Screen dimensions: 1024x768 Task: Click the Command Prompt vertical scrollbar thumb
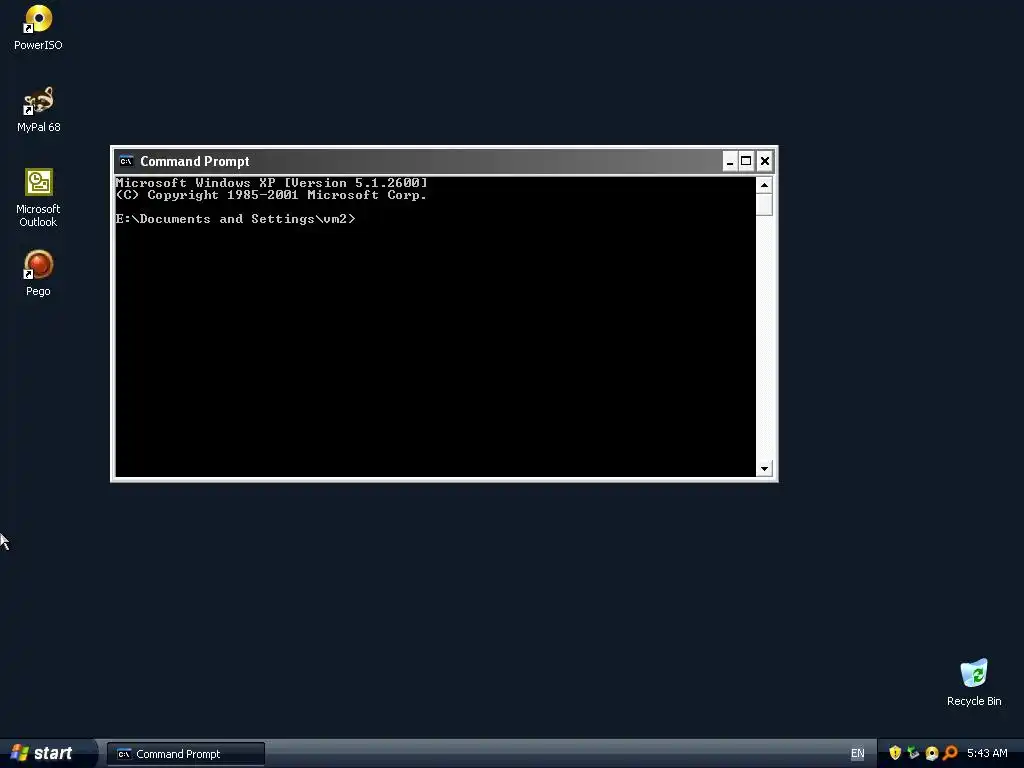(764, 204)
